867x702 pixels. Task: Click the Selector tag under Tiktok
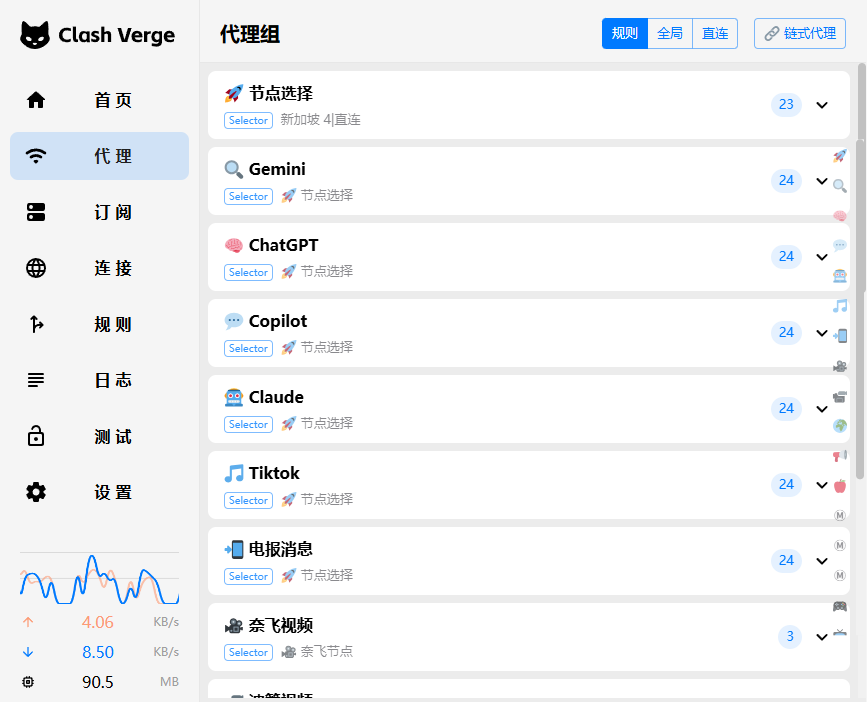[x=248, y=500]
